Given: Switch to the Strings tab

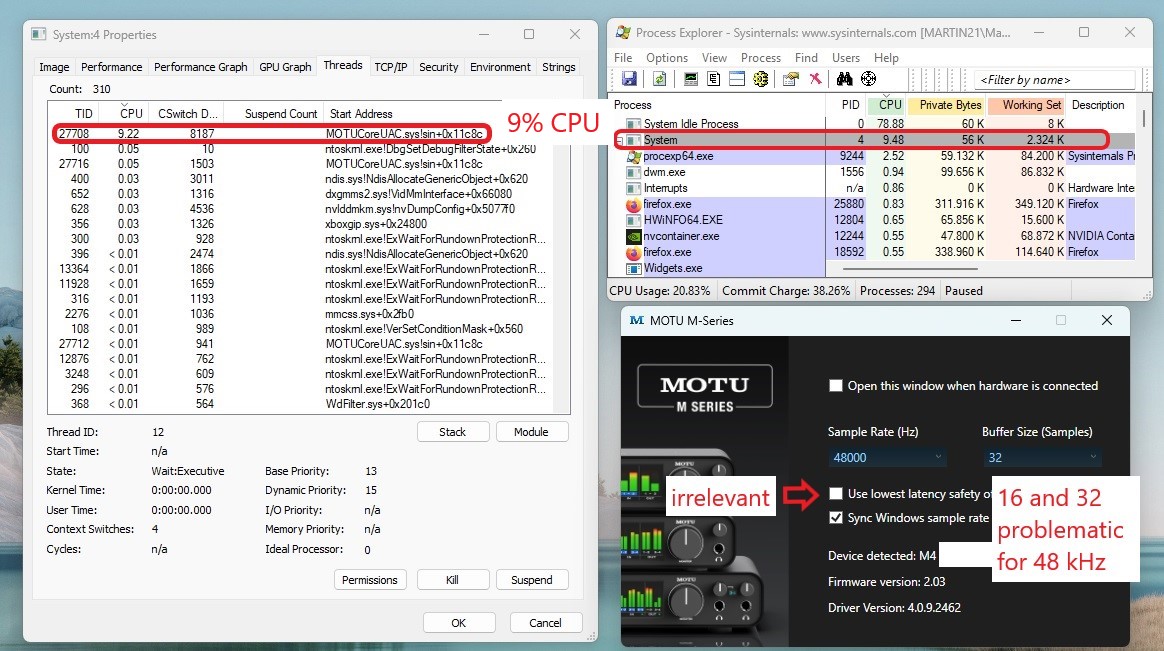Looking at the screenshot, I should tap(559, 67).
